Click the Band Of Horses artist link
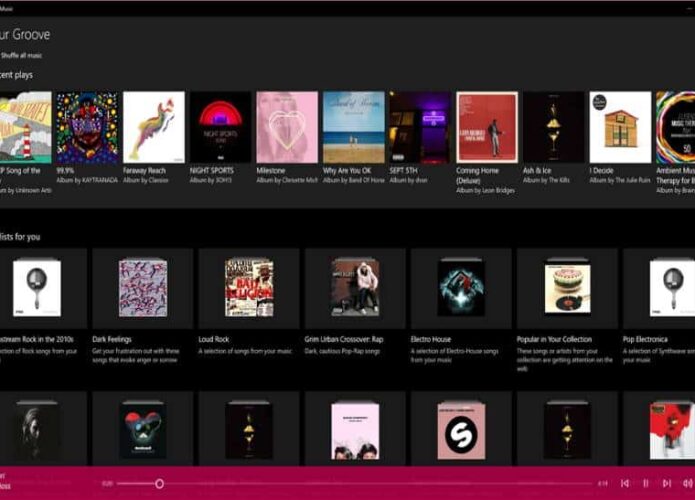Screen dimensions: 695x500 (366, 180)
